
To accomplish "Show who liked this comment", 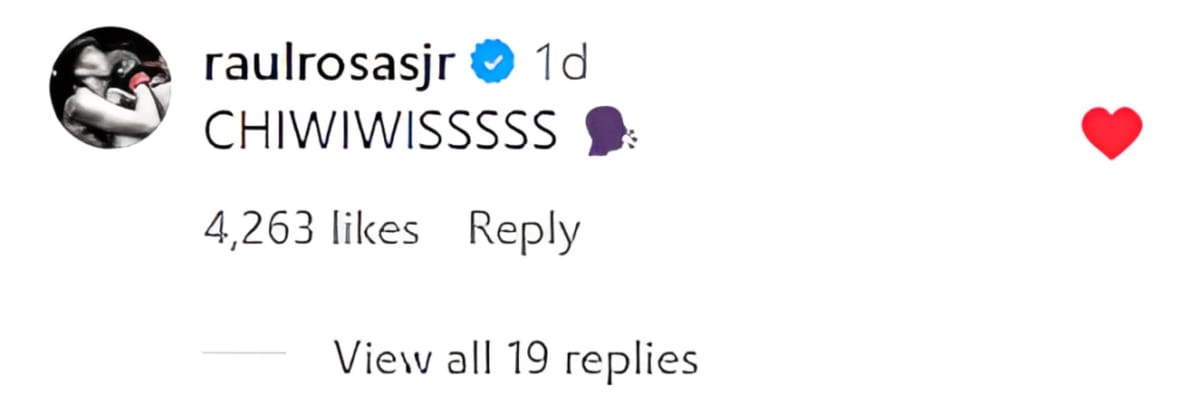I will tap(311, 231).
